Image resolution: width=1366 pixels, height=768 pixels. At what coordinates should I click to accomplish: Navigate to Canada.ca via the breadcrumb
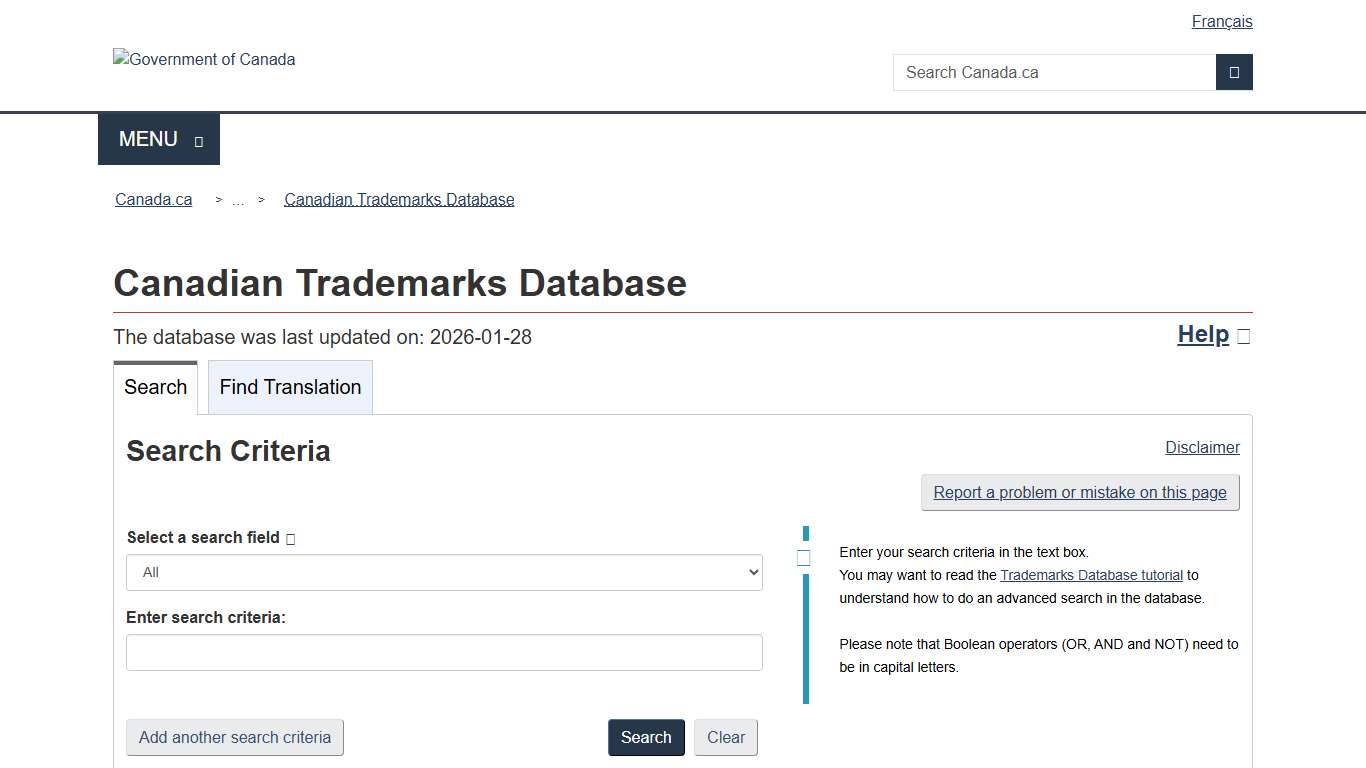click(153, 199)
